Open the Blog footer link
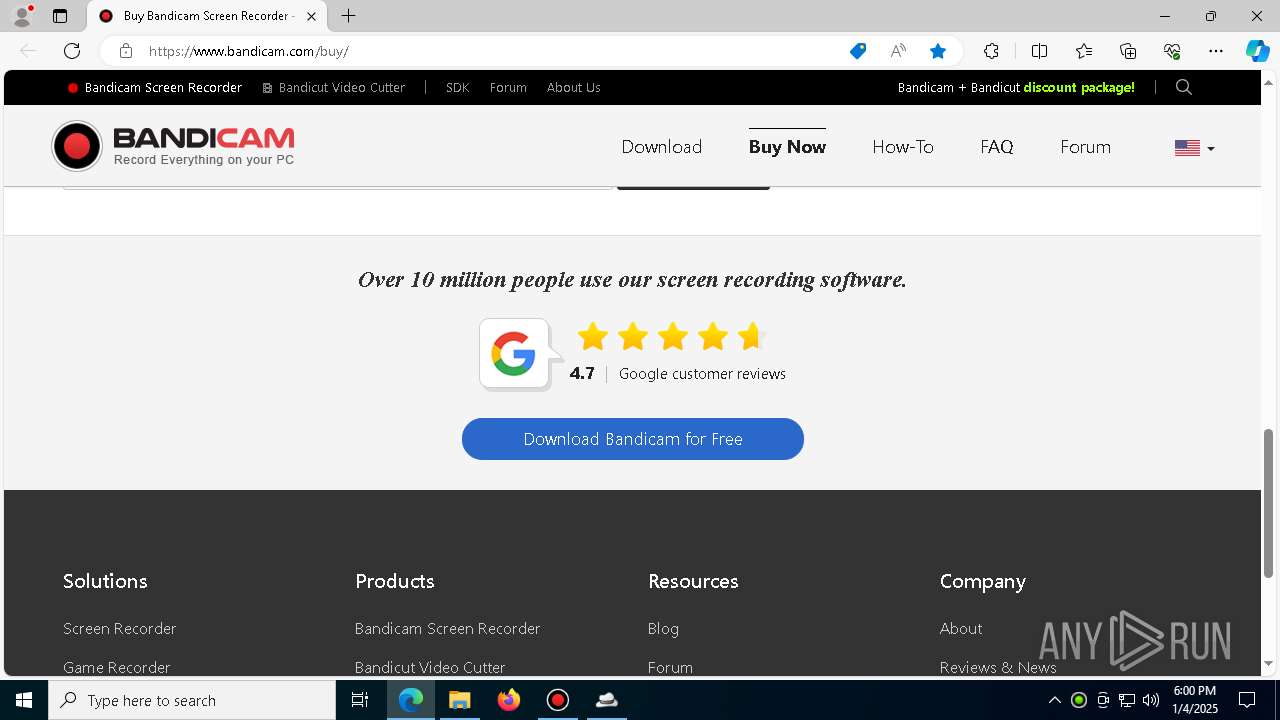Screen dimensions: 1280x720 tap(663, 629)
